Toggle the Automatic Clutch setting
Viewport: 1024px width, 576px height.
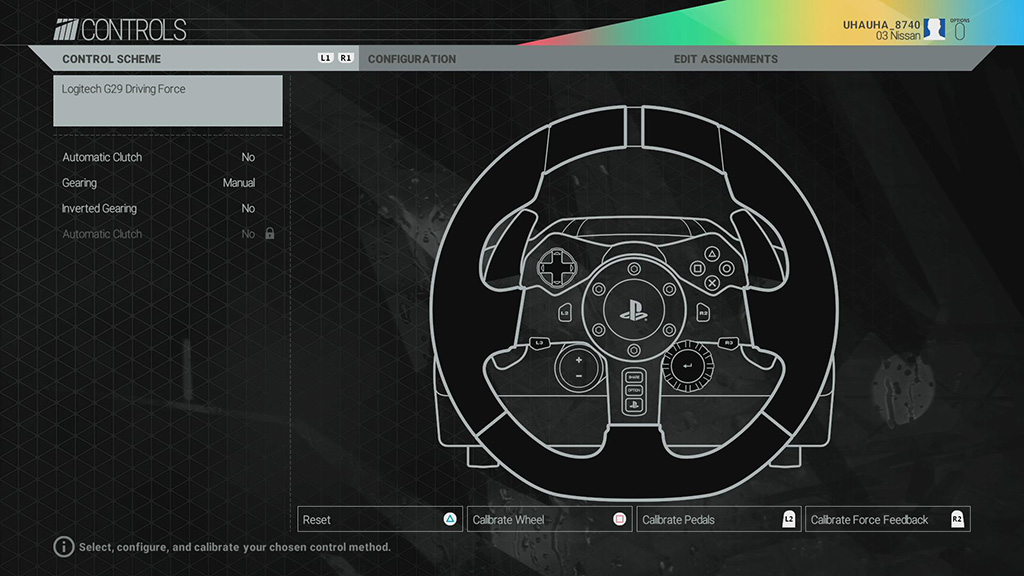point(160,157)
